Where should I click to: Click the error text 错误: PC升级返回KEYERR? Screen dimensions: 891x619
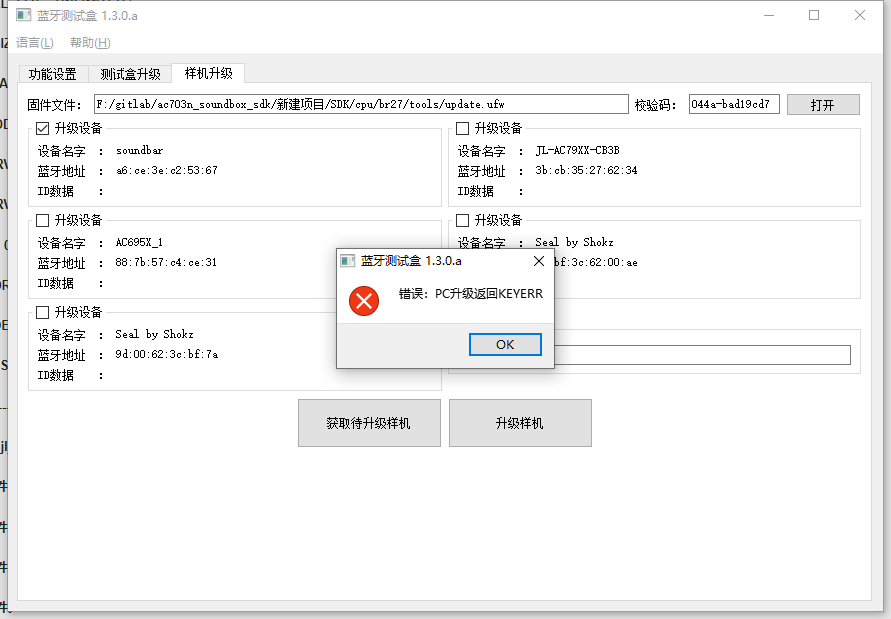click(471, 294)
